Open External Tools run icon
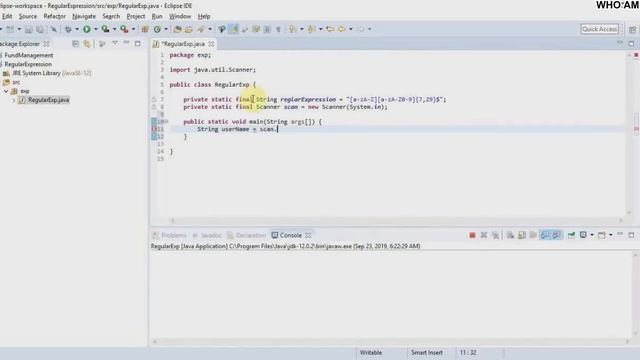 pos(124,29)
